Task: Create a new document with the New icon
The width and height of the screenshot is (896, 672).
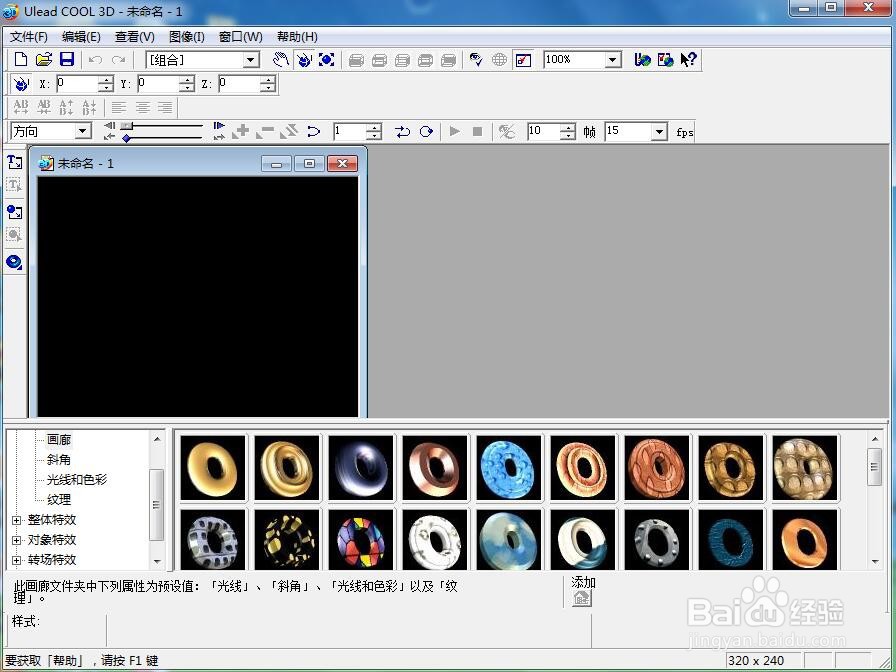Action: tap(21, 59)
